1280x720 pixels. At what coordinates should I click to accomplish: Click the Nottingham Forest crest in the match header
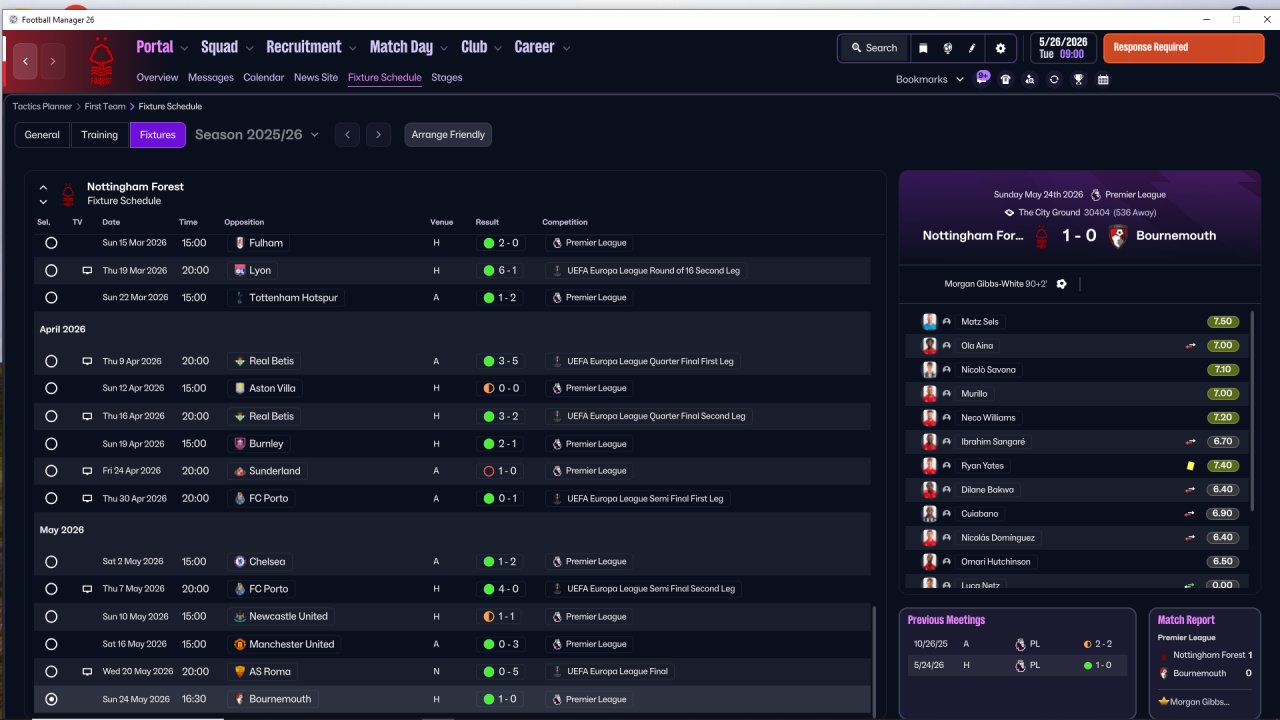(1041, 236)
